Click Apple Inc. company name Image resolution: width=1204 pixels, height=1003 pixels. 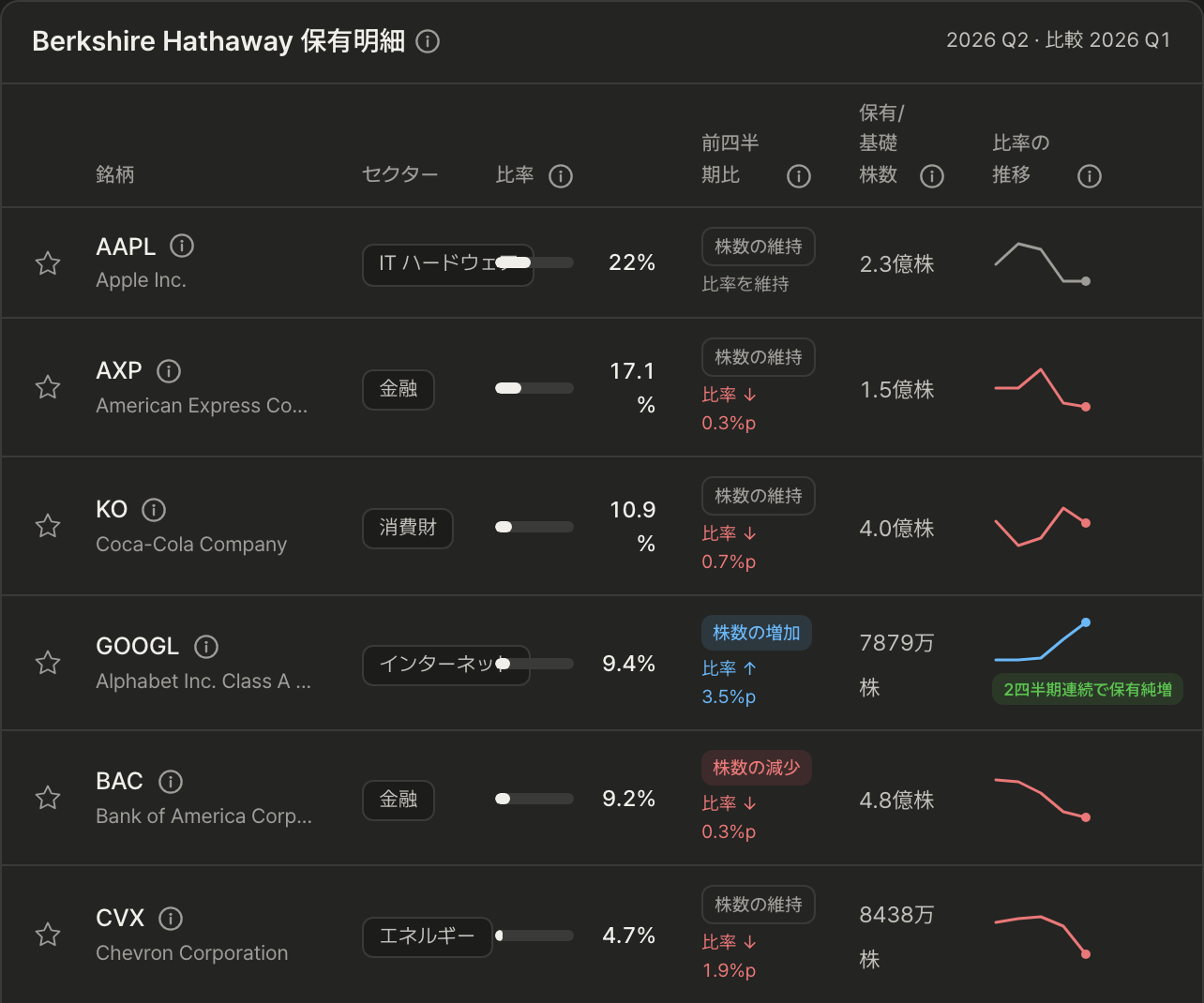click(x=141, y=280)
